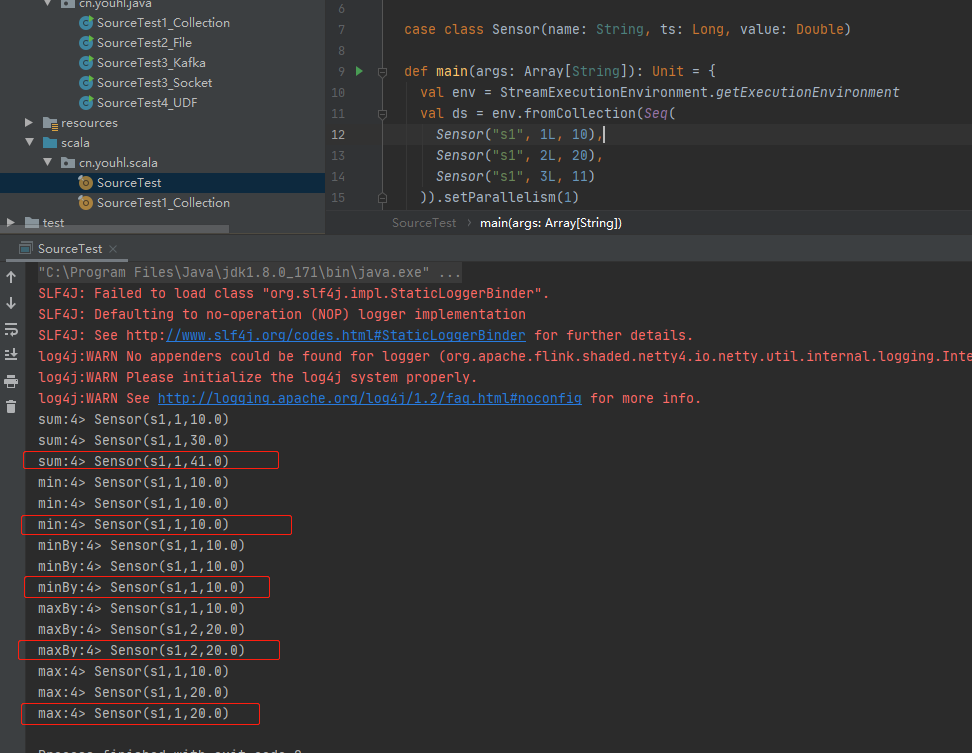This screenshot has height=753, width=972.
Task: Click output line sum:4> Sensor(s1,1,41.0)
Action: coord(133,461)
